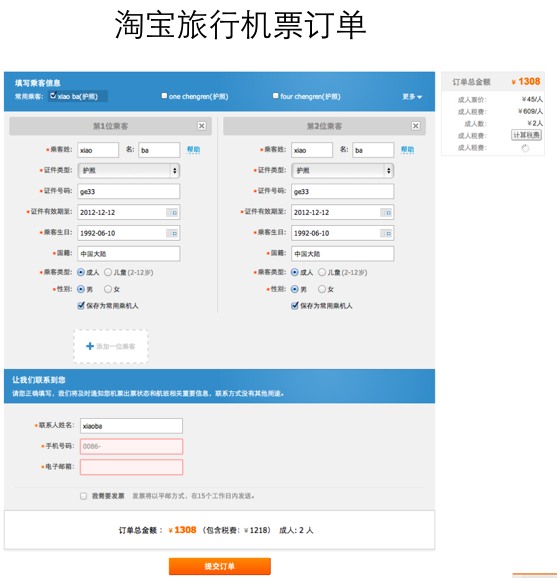This screenshot has width=559, height=579.
Task: Click the 计算税费 button
Action: 526,135
